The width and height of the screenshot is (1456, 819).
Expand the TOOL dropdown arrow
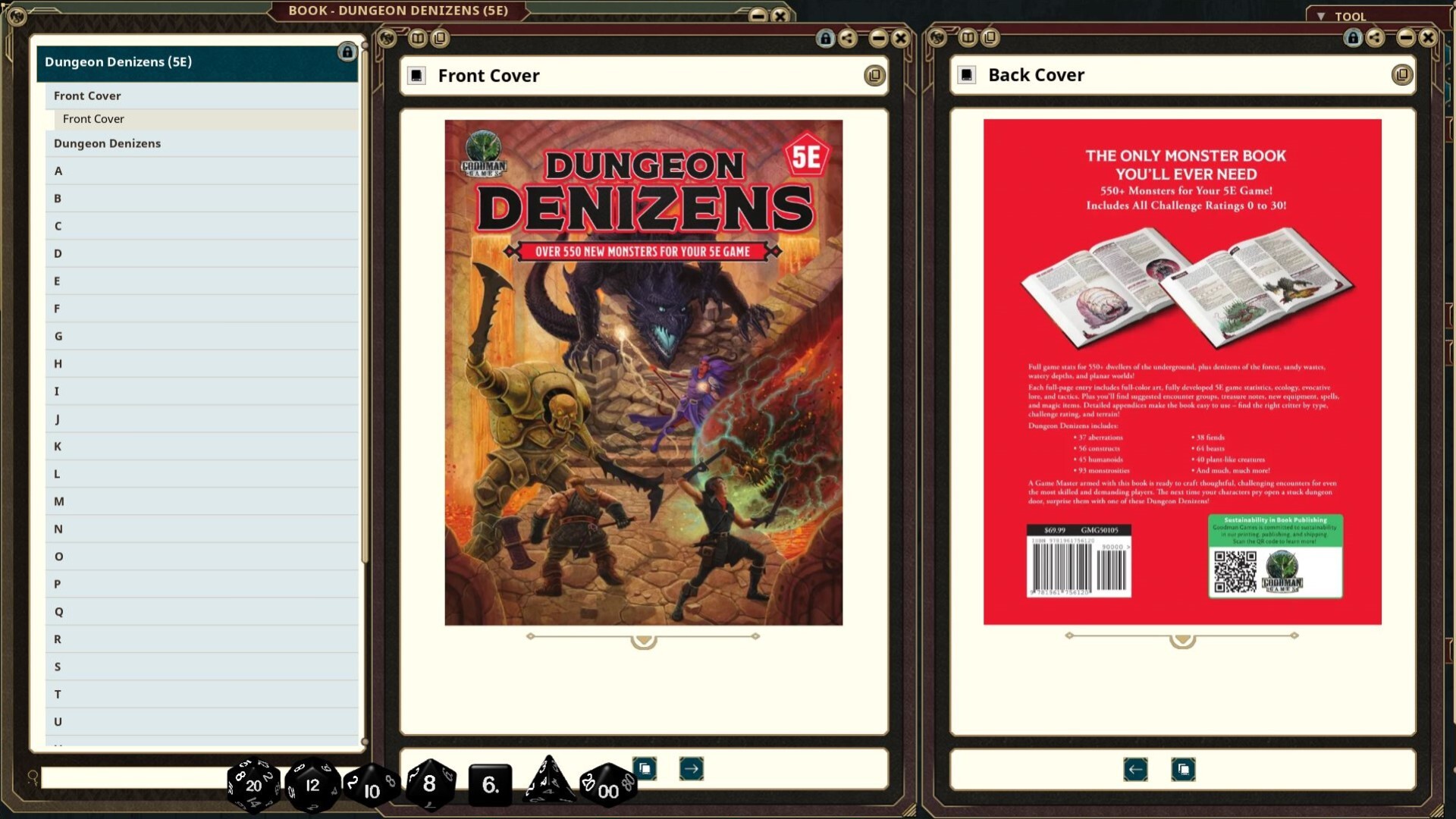[1320, 16]
